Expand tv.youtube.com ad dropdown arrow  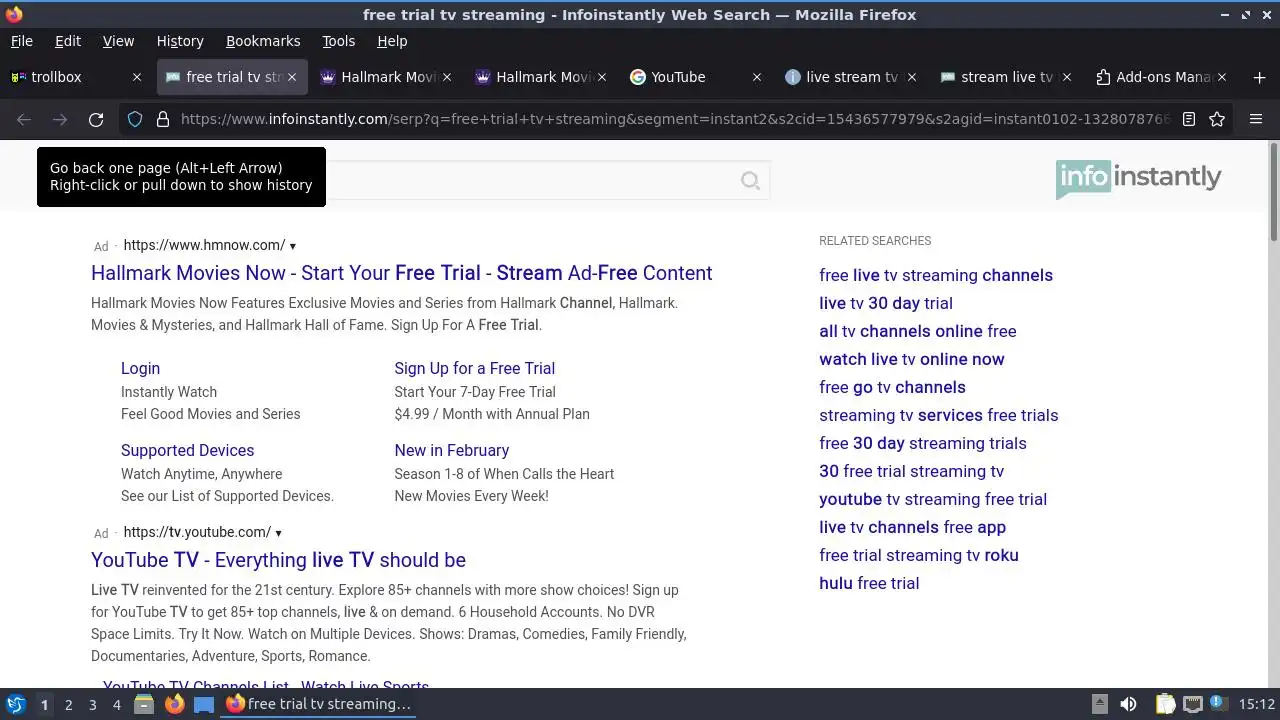point(278,533)
